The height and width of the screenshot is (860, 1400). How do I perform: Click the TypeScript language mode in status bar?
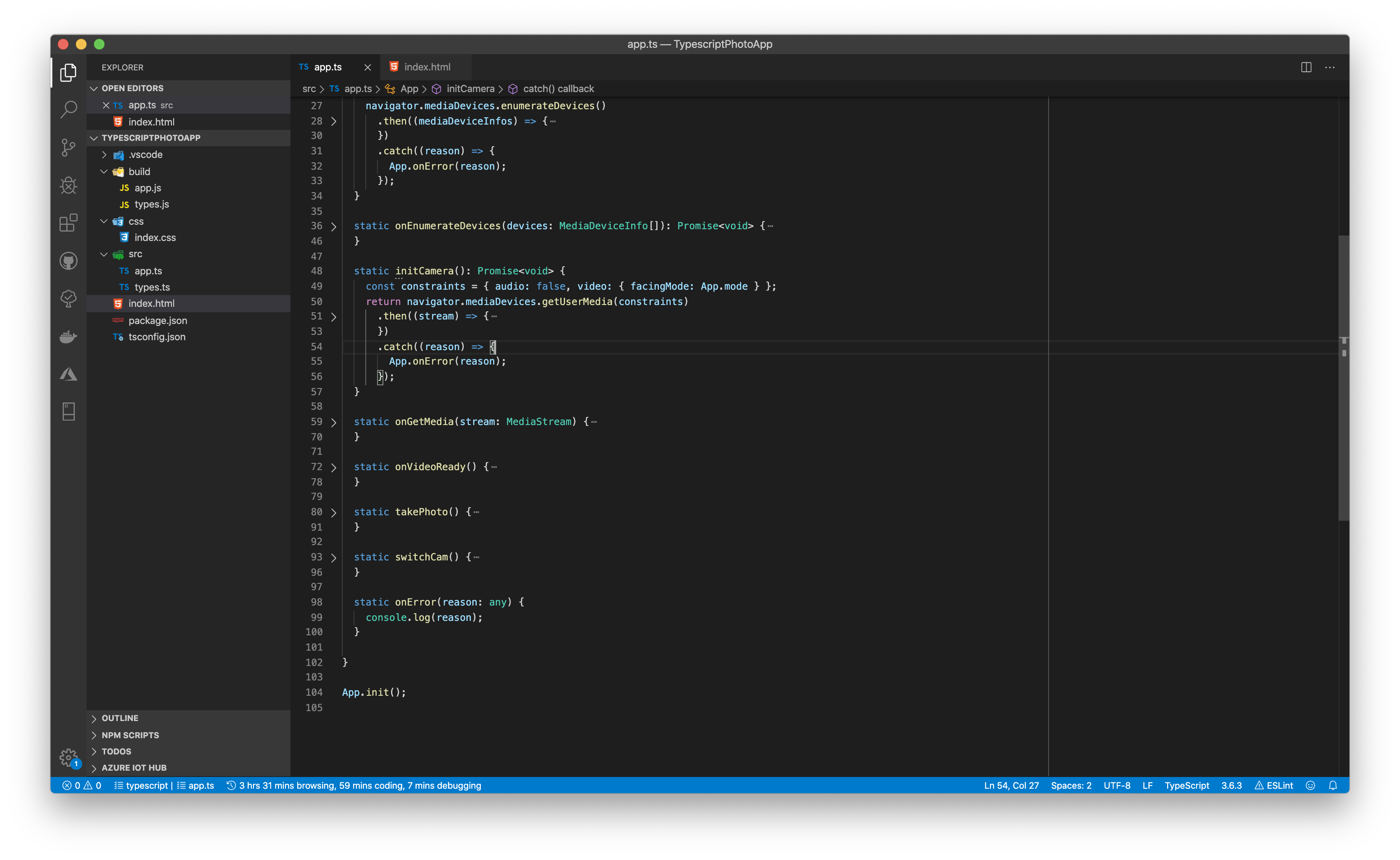(x=1186, y=786)
